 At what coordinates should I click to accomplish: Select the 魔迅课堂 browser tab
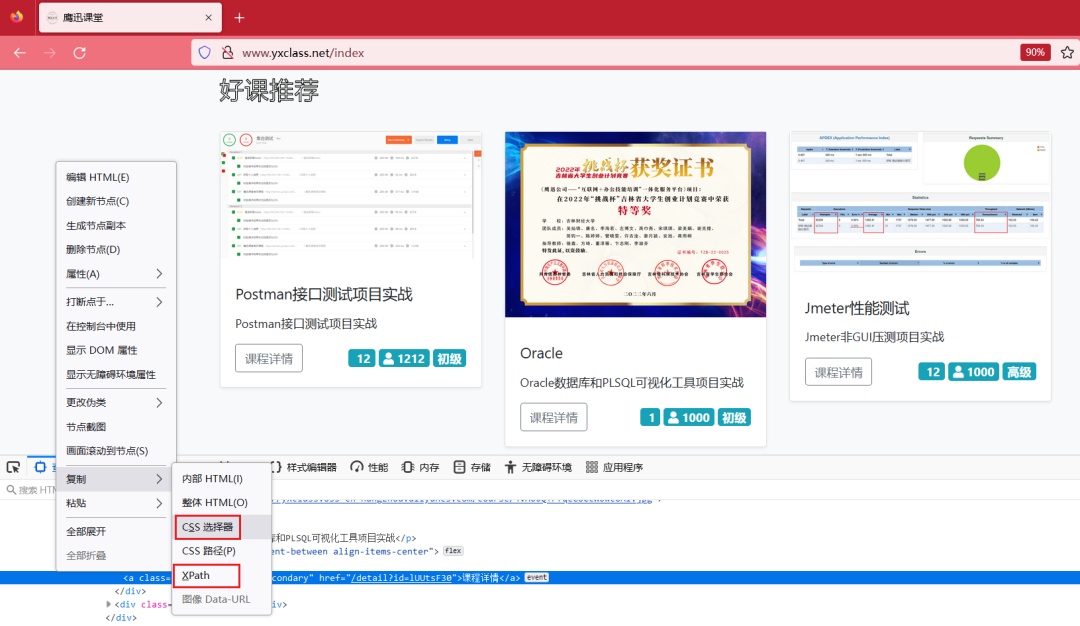coord(130,18)
